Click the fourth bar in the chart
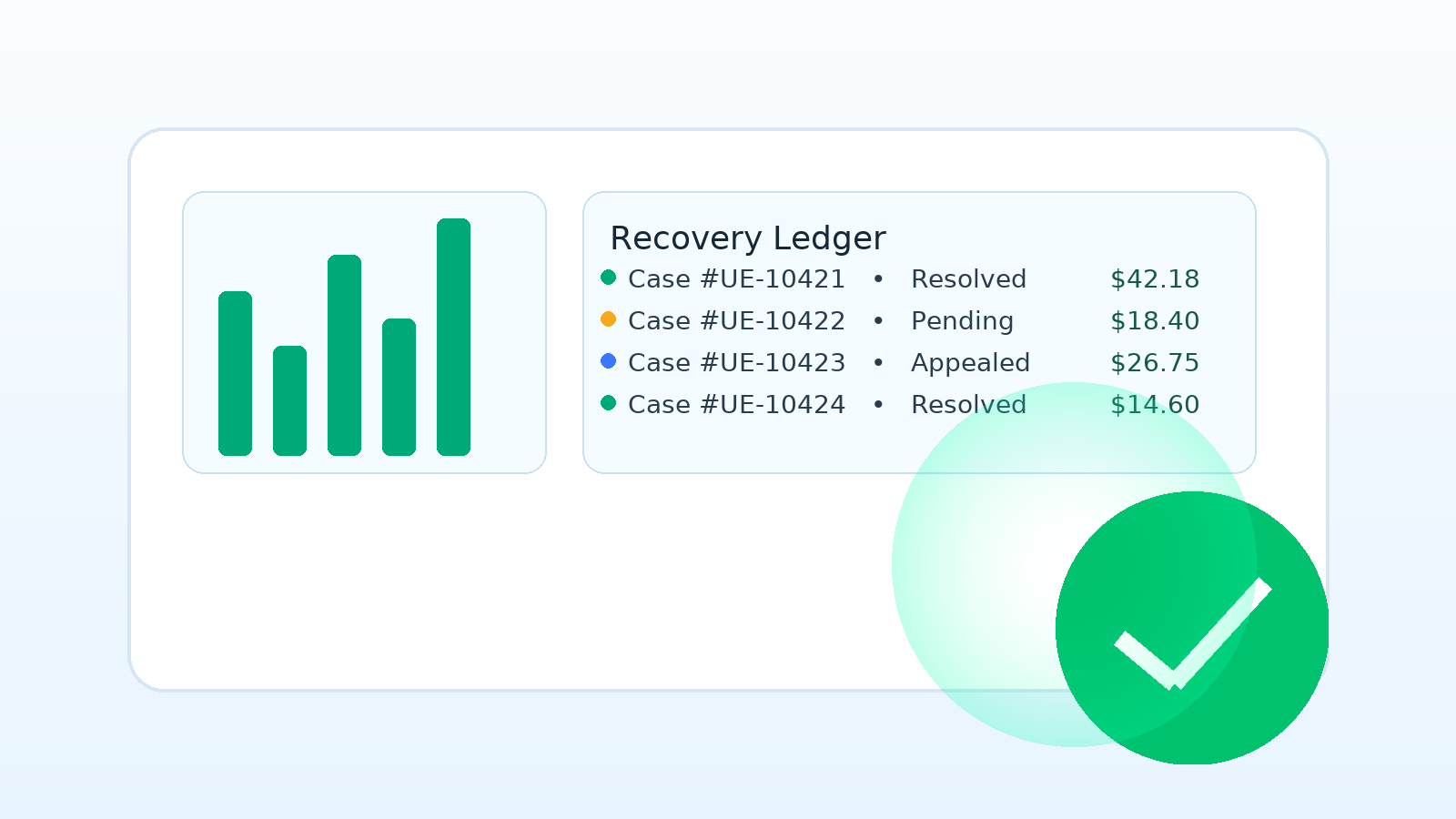The image size is (1456, 819). tap(399, 387)
